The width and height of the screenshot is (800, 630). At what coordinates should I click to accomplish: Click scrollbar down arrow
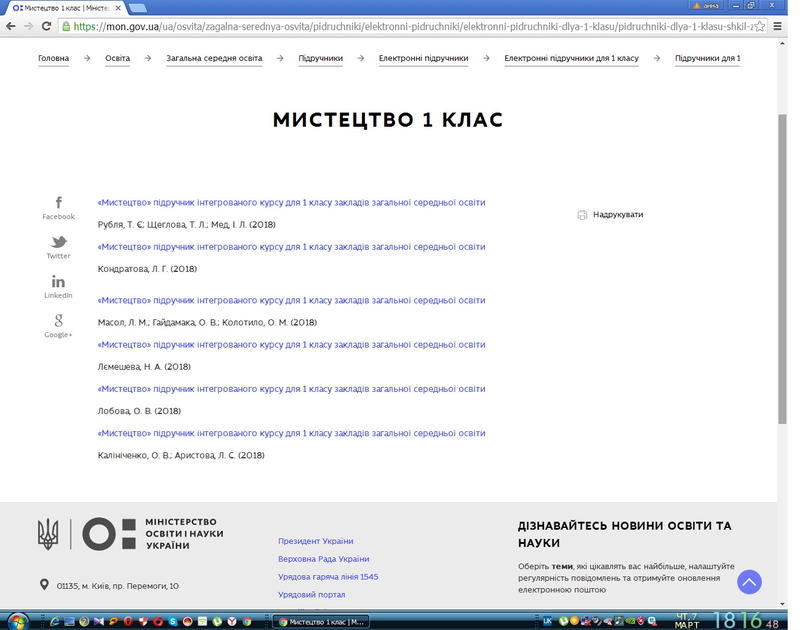(x=783, y=604)
